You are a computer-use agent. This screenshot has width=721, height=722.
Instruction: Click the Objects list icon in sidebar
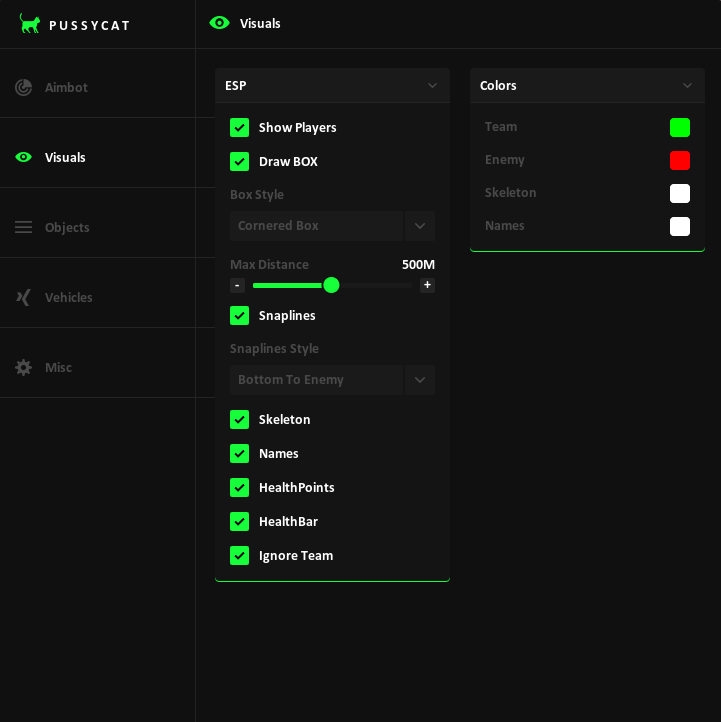tap(24, 227)
